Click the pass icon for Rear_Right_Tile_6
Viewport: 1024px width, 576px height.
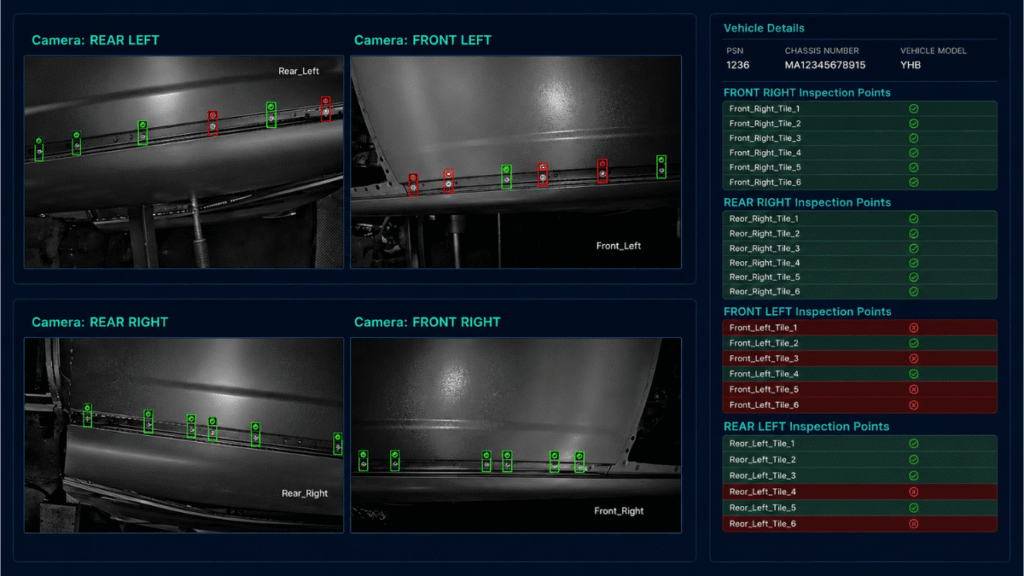click(914, 292)
